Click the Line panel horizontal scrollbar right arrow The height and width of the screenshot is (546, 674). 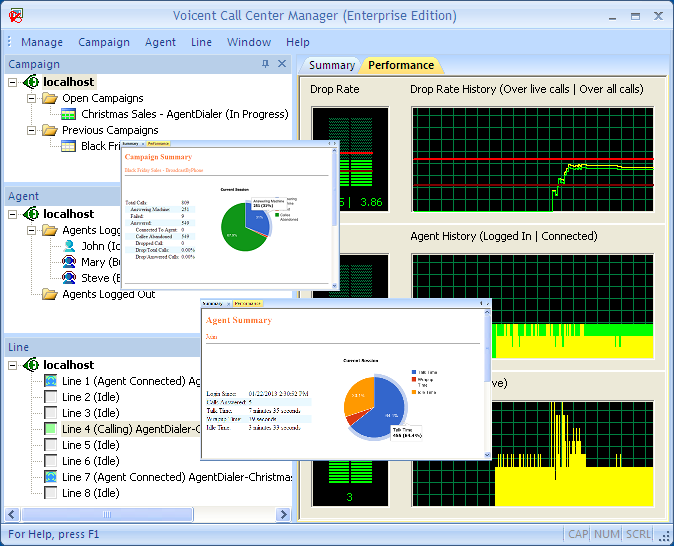(x=283, y=514)
